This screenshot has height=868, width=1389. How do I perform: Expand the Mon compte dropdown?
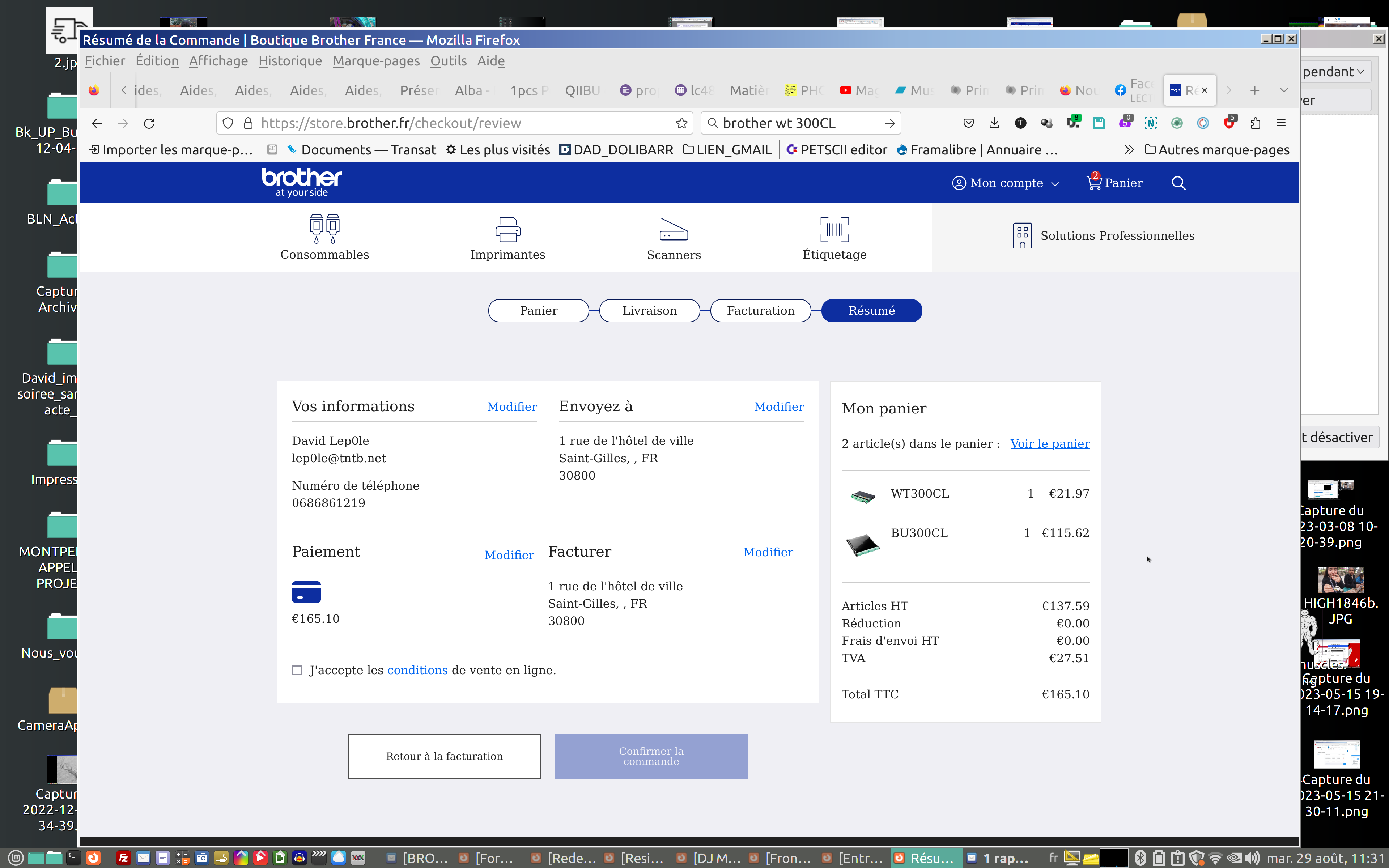pyautogui.click(x=1006, y=183)
